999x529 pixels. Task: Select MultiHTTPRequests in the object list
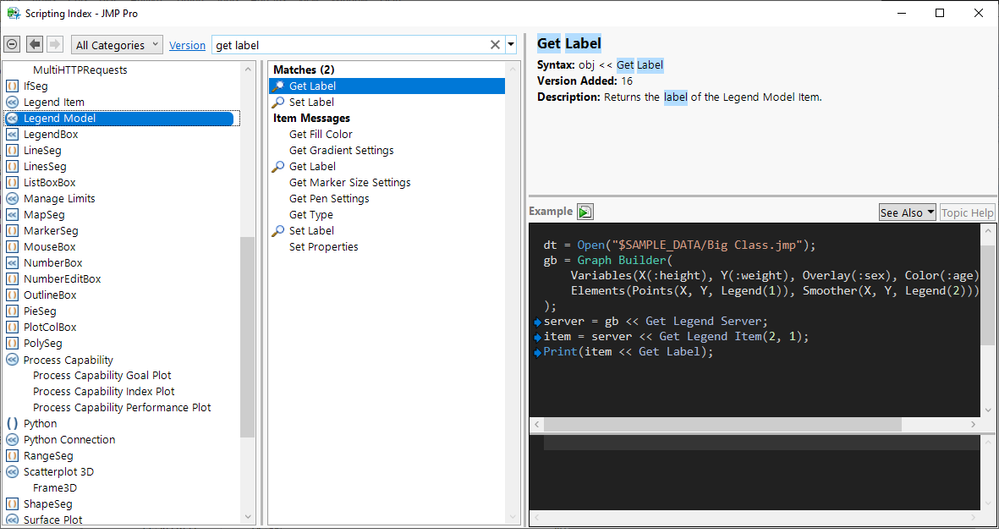(80, 70)
